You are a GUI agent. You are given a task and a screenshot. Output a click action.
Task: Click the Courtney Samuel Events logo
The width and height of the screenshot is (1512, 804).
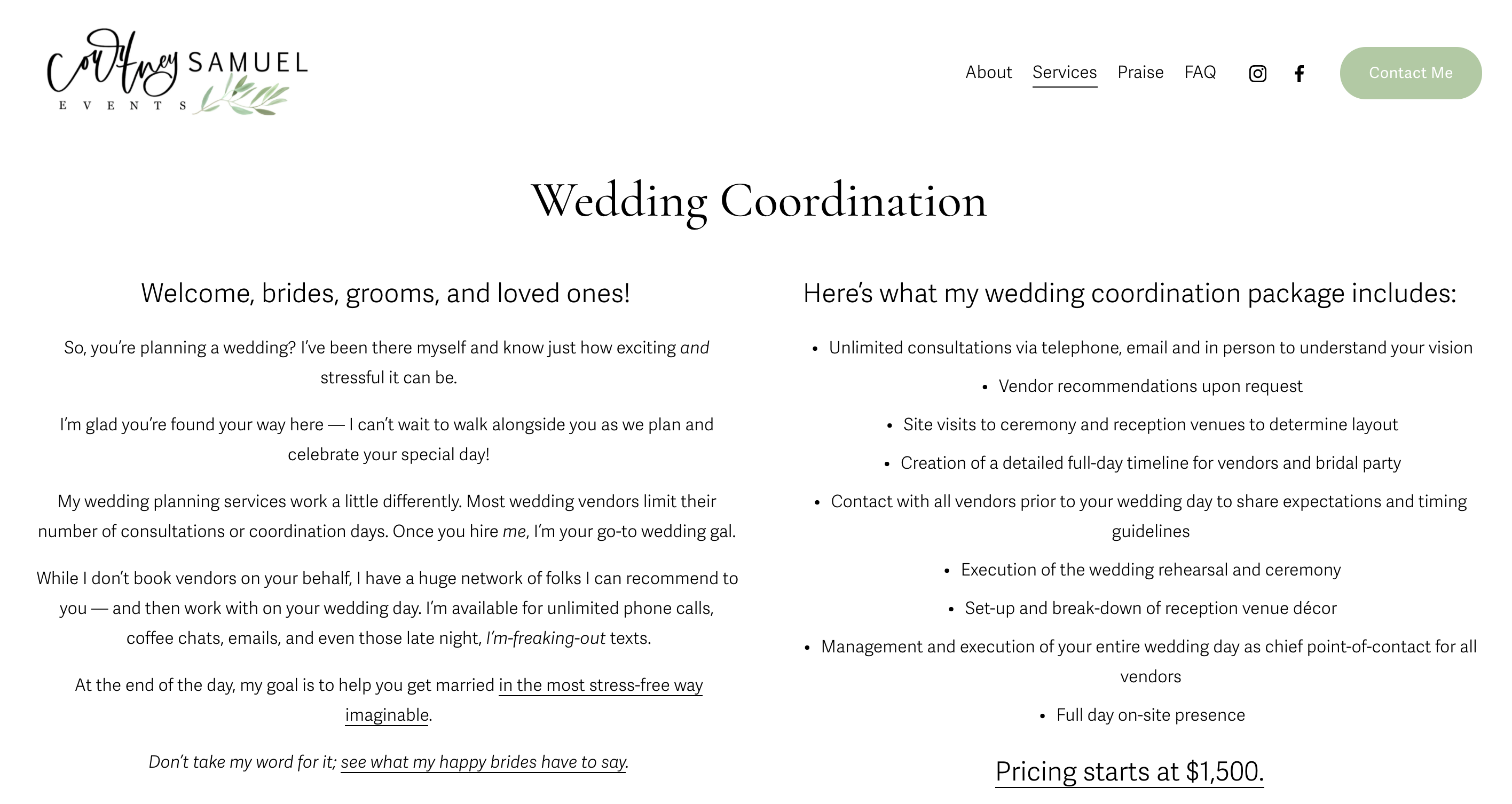click(175, 72)
